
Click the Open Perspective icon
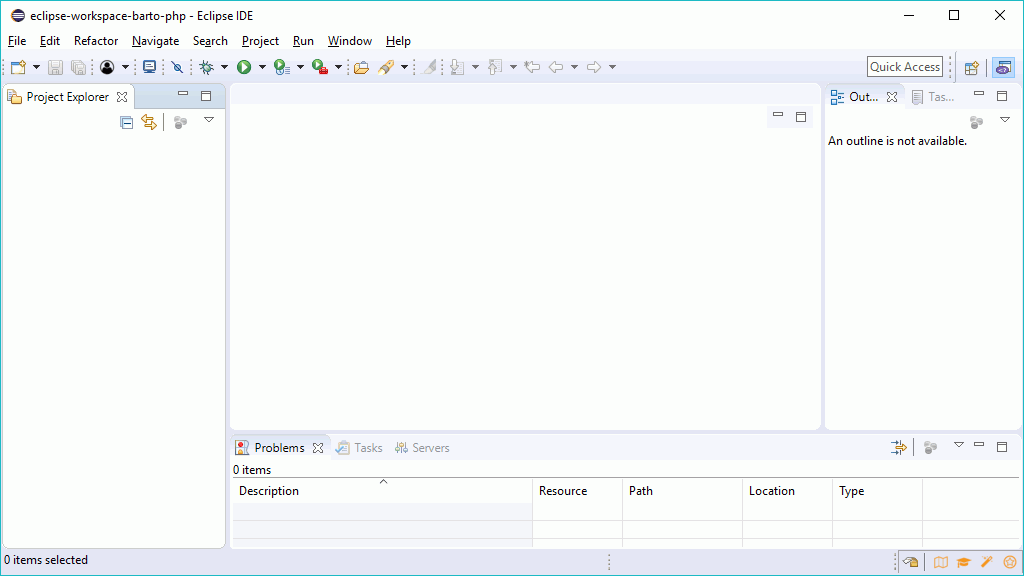click(x=972, y=67)
